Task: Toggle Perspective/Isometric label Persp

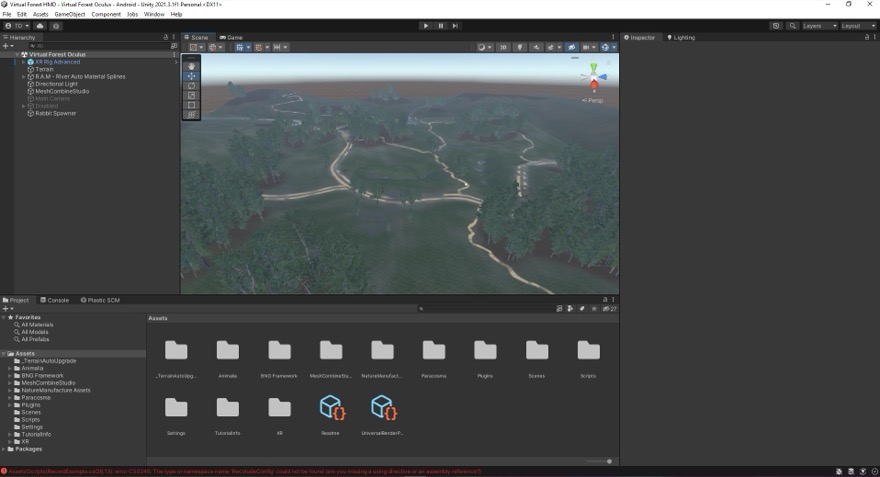Action: [593, 100]
